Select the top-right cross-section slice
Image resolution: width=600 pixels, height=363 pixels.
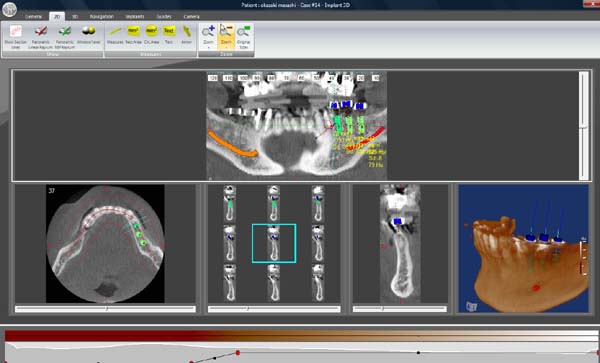point(318,203)
